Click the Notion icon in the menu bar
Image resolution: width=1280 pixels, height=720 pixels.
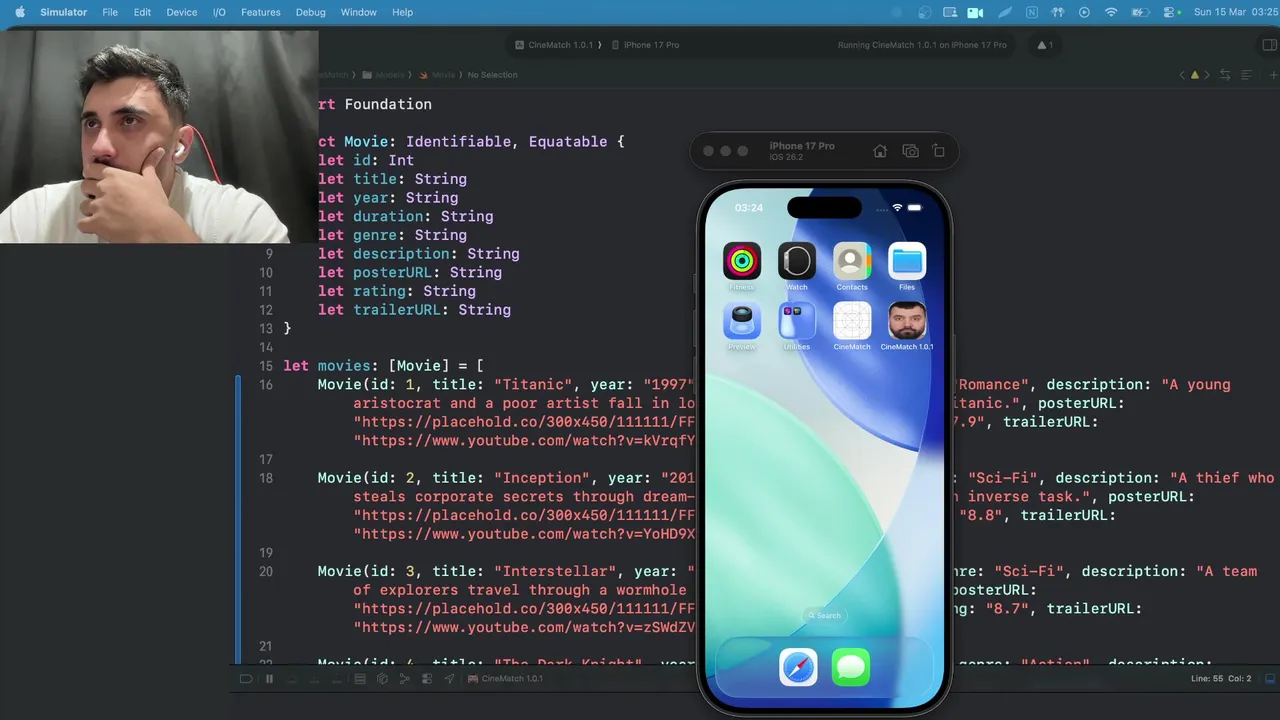pyautogui.click(x=1031, y=12)
